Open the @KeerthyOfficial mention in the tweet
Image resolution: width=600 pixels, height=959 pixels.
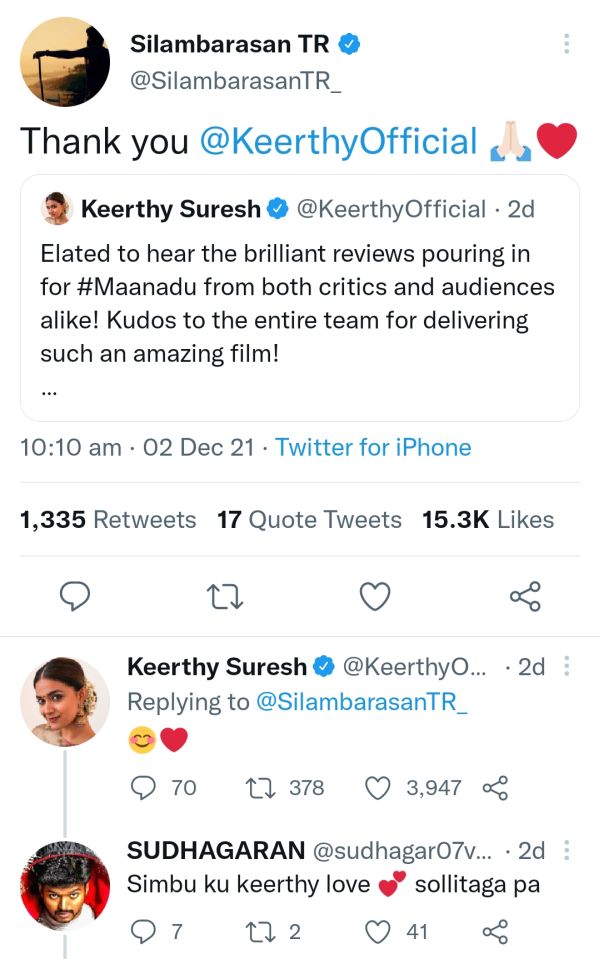coord(339,142)
